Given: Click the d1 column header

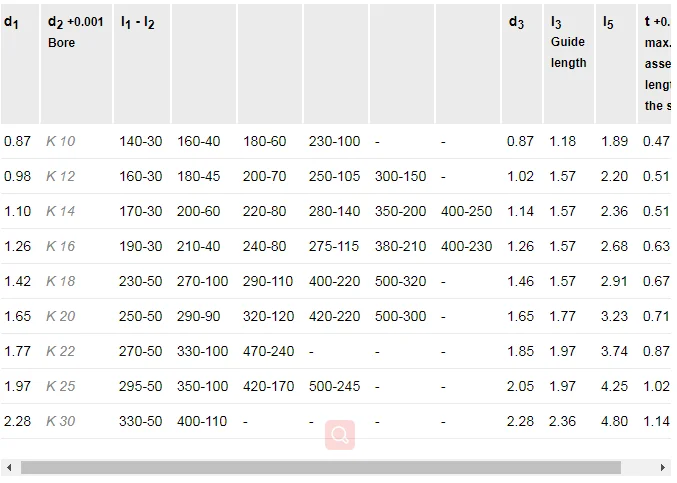Looking at the screenshot, I should point(12,22).
